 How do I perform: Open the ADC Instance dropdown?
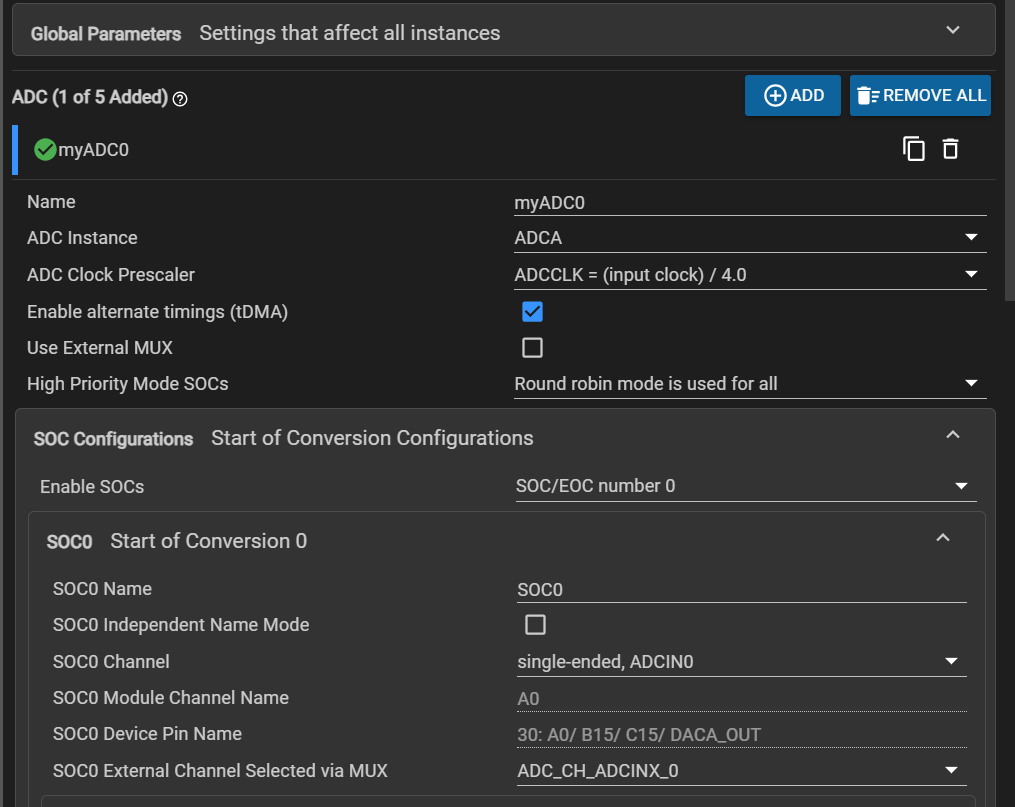pos(748,238)
